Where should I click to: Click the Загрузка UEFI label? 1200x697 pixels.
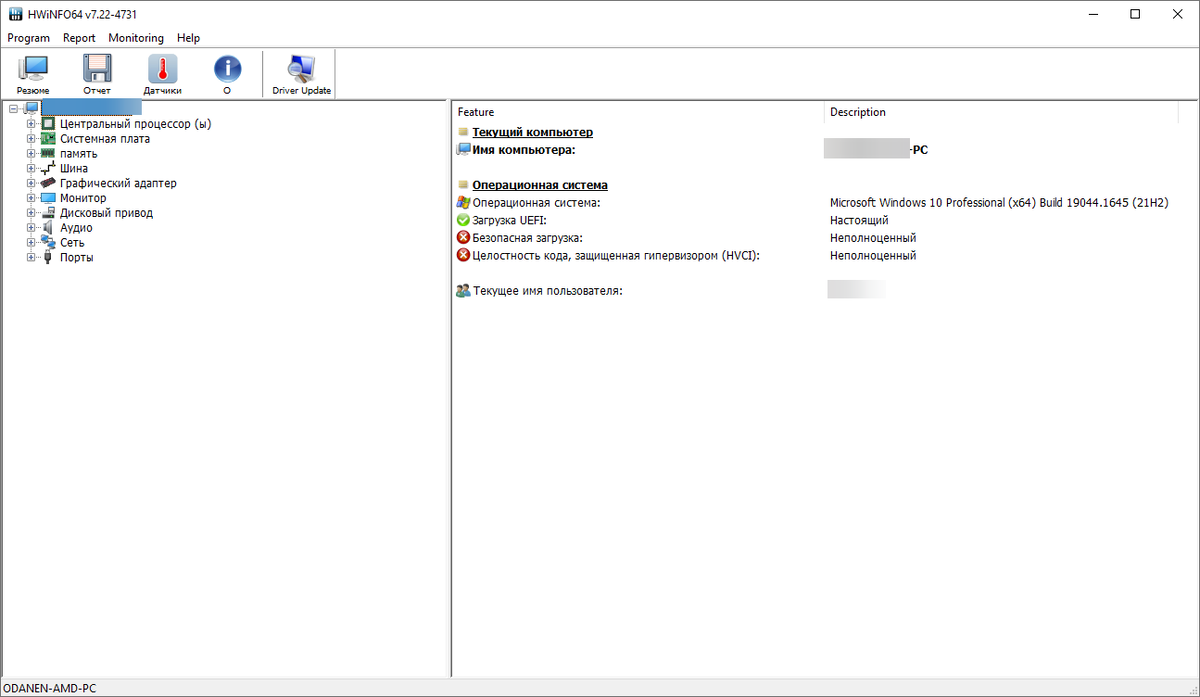coord(510,220)
